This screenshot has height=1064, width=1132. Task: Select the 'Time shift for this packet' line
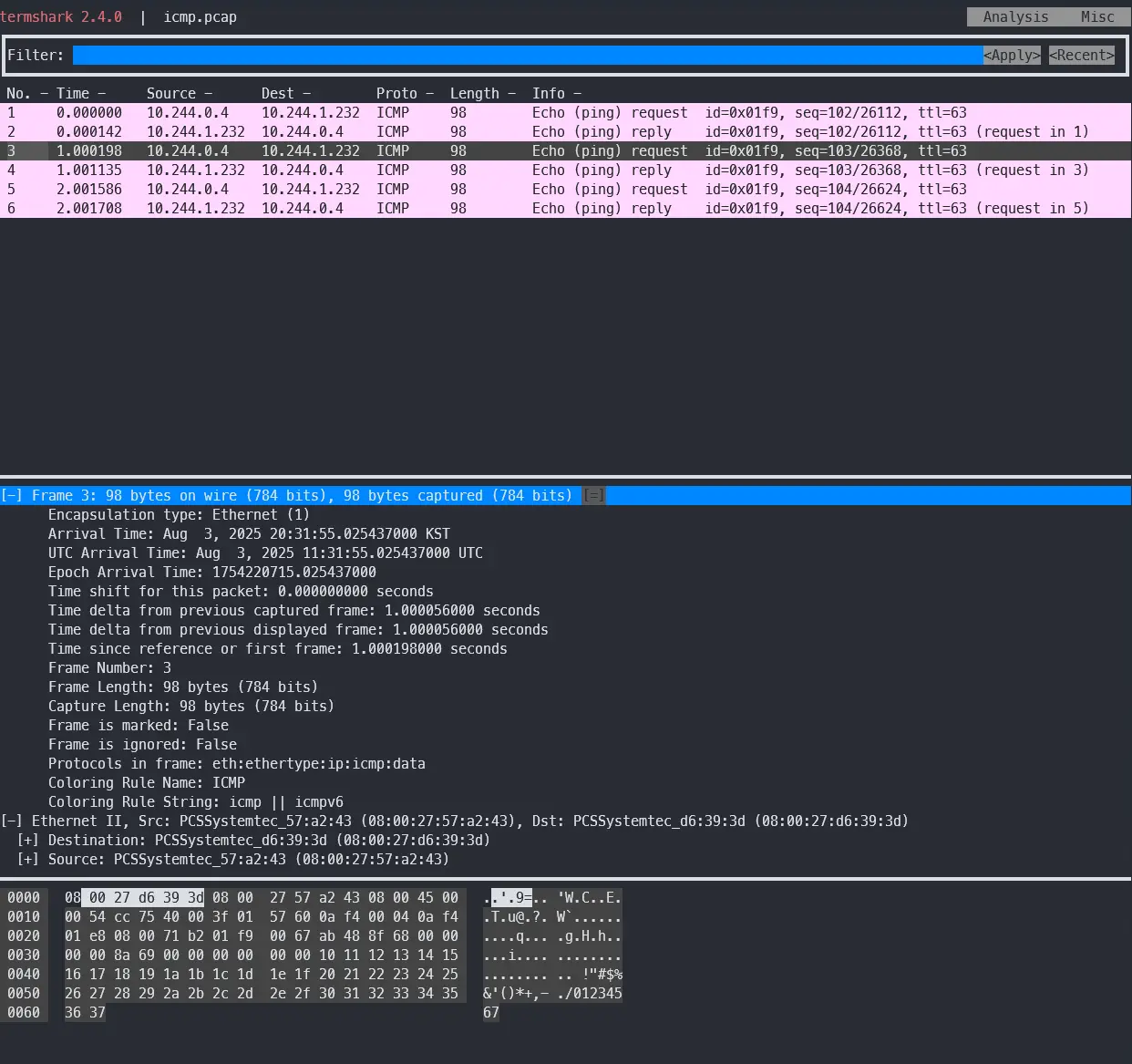241,591
